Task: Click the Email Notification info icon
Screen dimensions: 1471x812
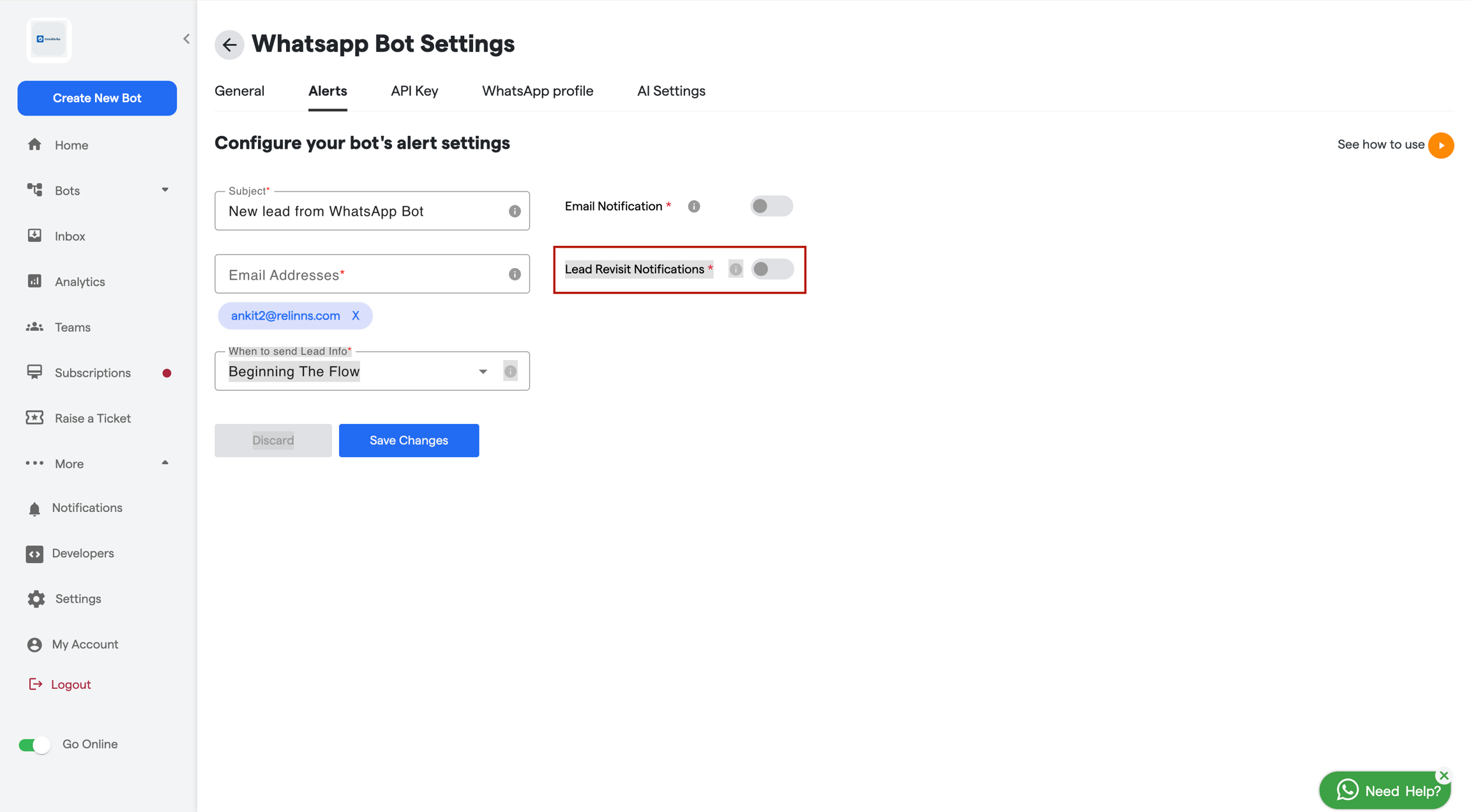Action: [x=694, y=206]
